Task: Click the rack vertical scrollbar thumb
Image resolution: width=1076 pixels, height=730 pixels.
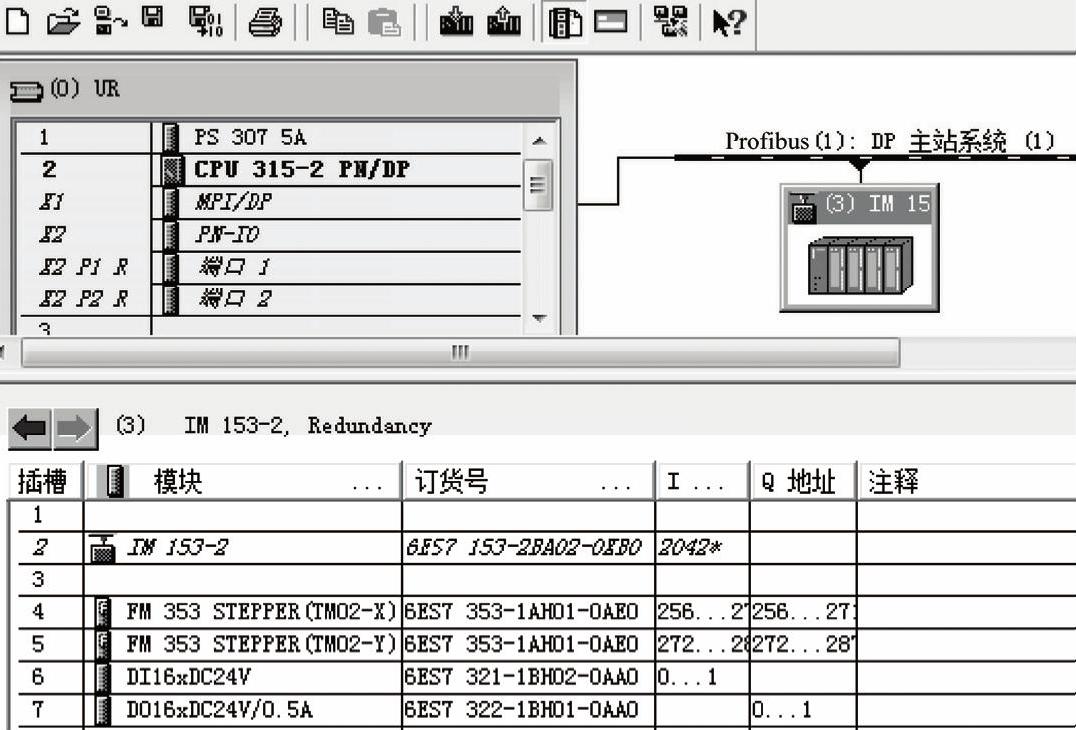Action: coord(537,185)
